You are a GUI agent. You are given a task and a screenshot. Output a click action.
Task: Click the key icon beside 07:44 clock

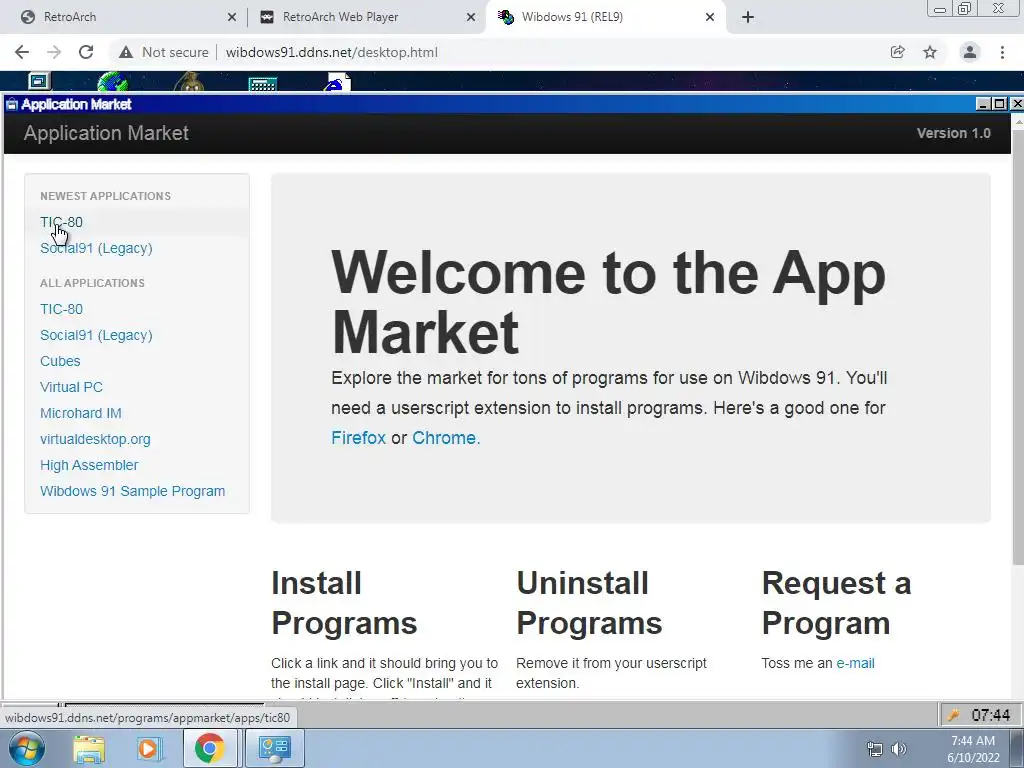953,715
